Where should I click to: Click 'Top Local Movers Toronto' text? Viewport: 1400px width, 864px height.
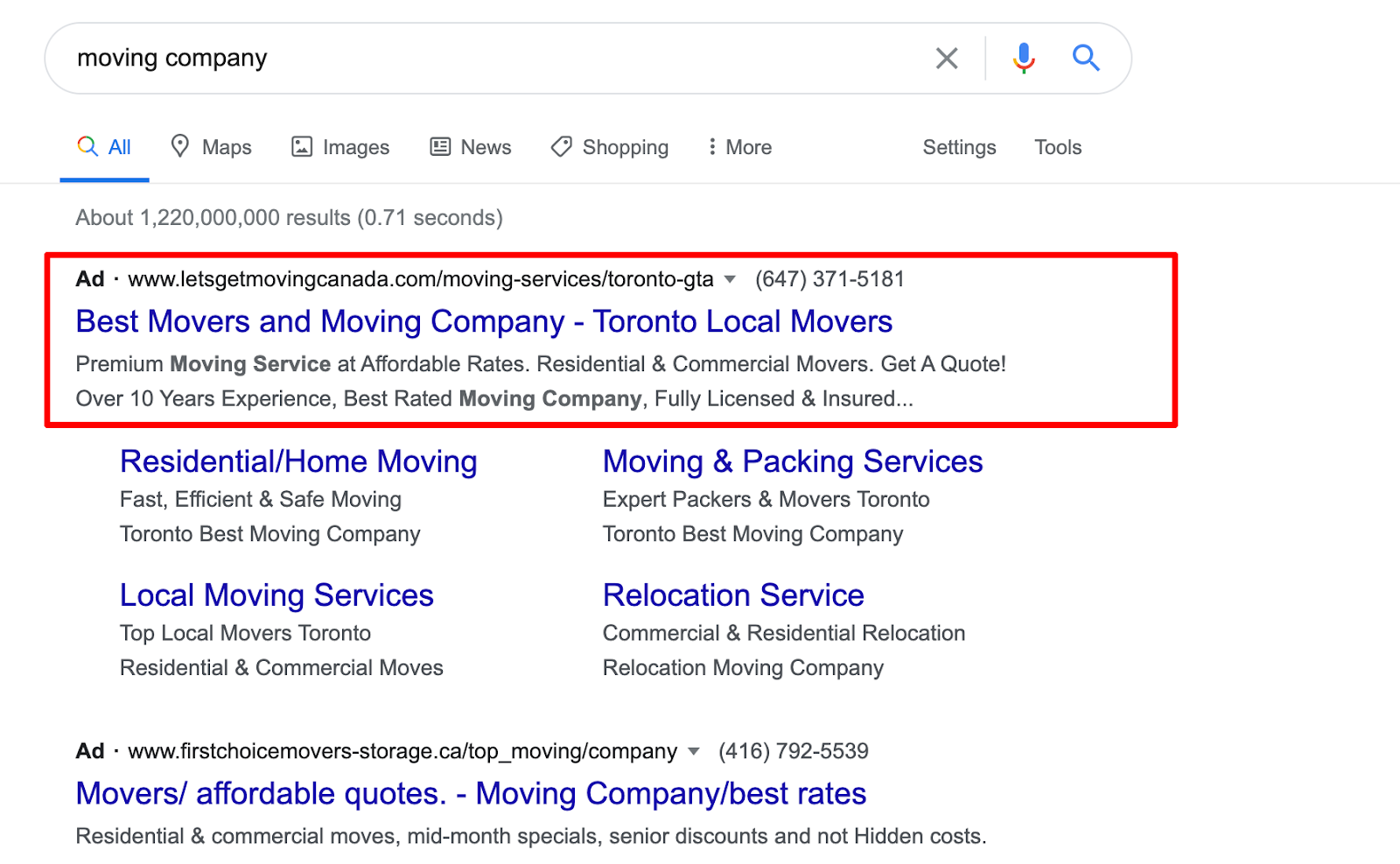245,633
